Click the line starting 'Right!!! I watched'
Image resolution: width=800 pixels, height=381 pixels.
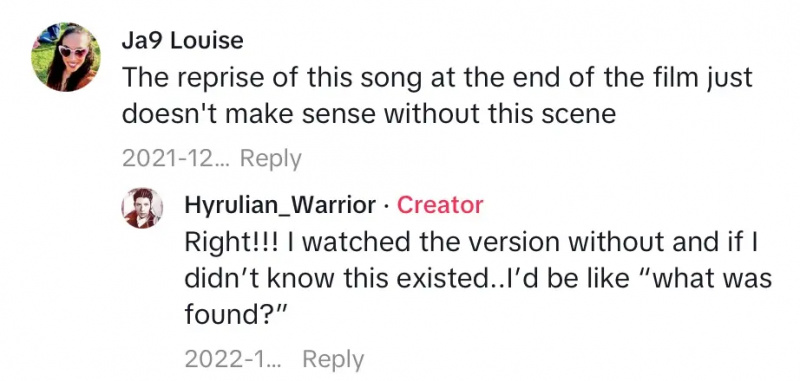pyautogui.click(x=472, y=242)
